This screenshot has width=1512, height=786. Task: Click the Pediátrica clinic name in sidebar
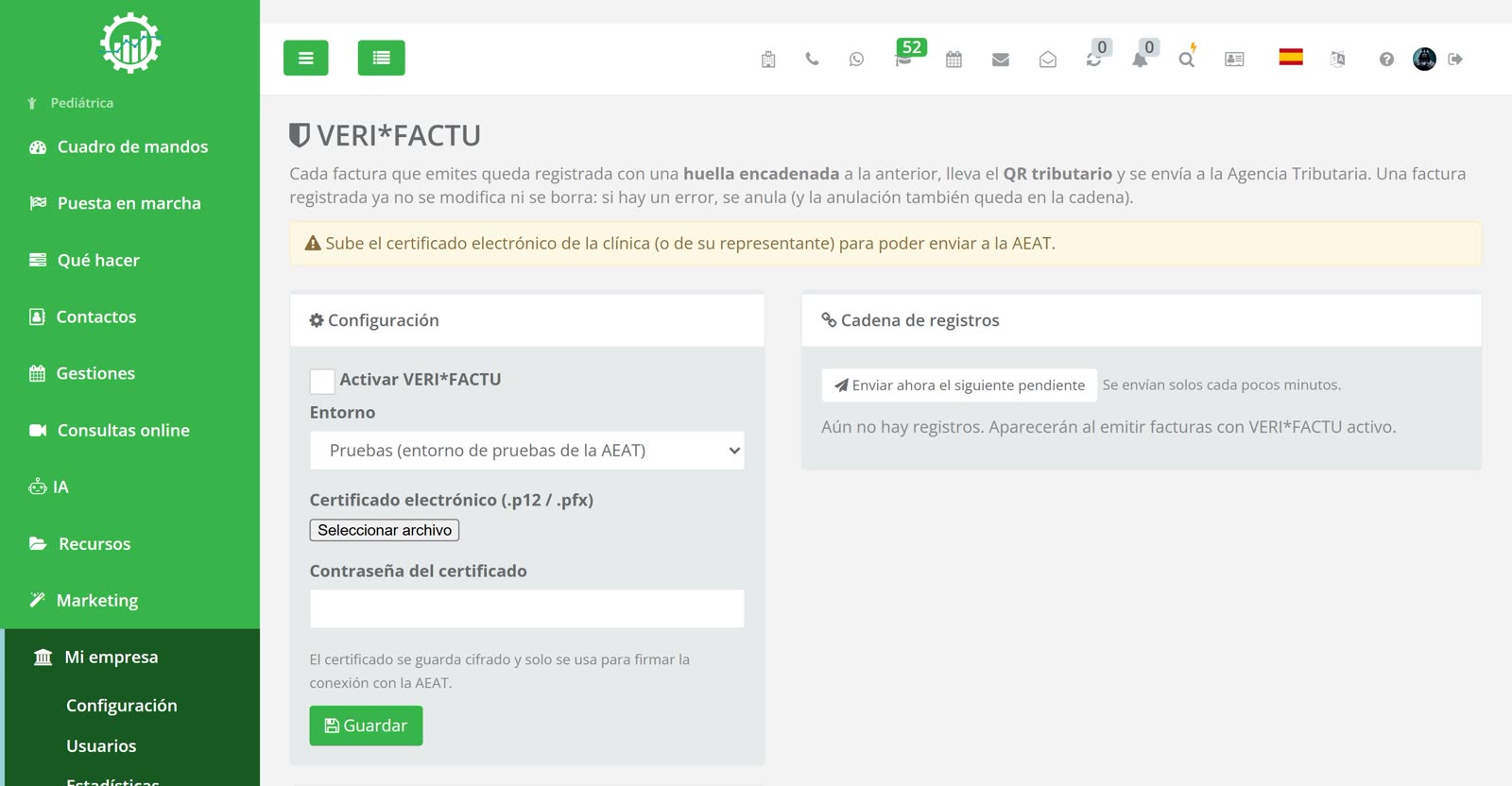[81, 103]
